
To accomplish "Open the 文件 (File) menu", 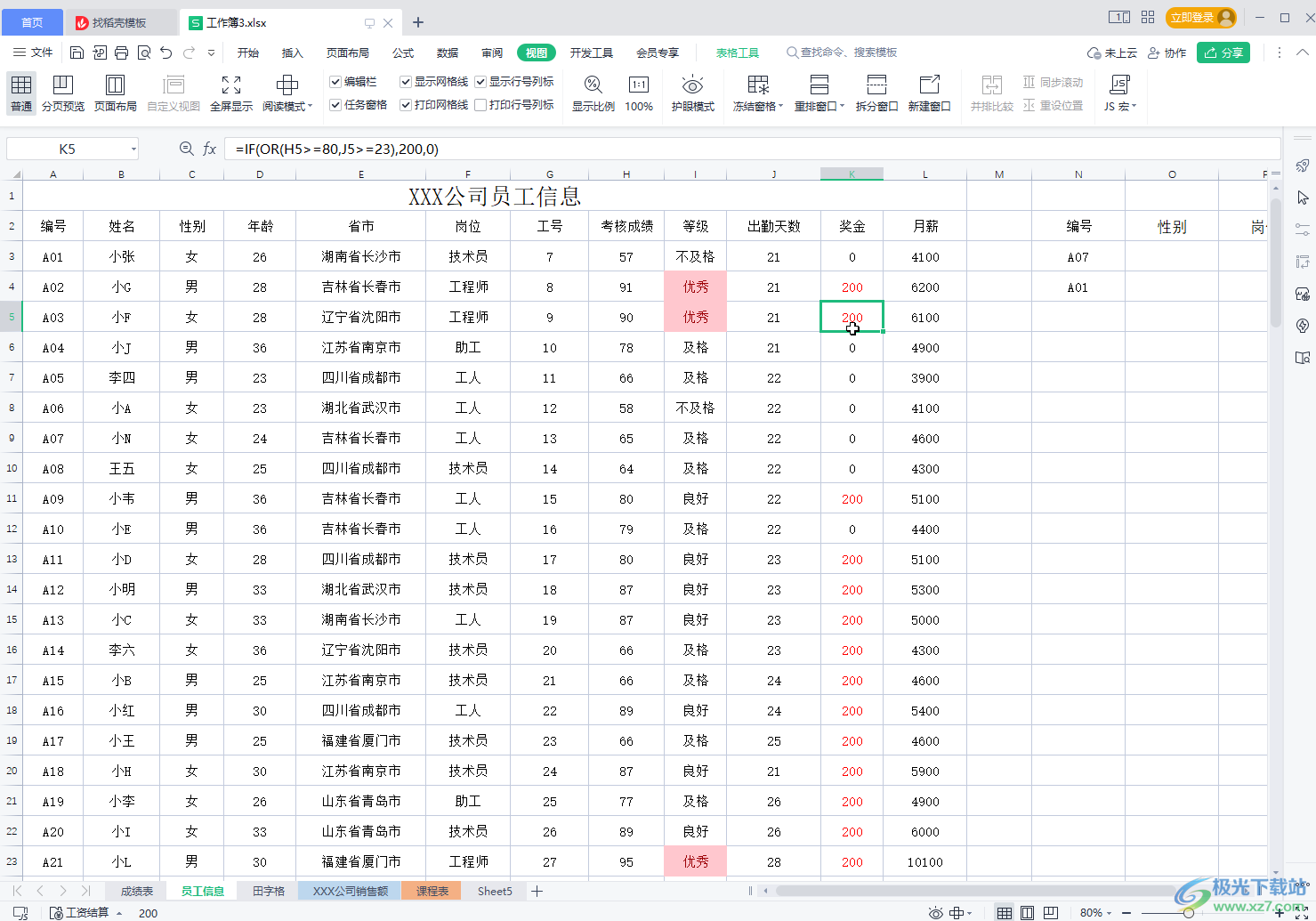I will (x=33, y=53).
